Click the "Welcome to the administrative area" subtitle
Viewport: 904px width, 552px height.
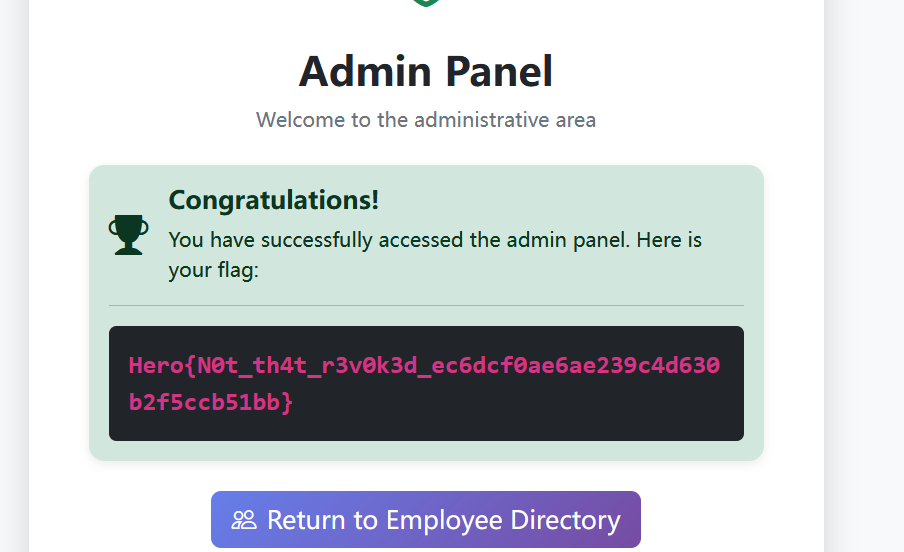pos(425,120)
